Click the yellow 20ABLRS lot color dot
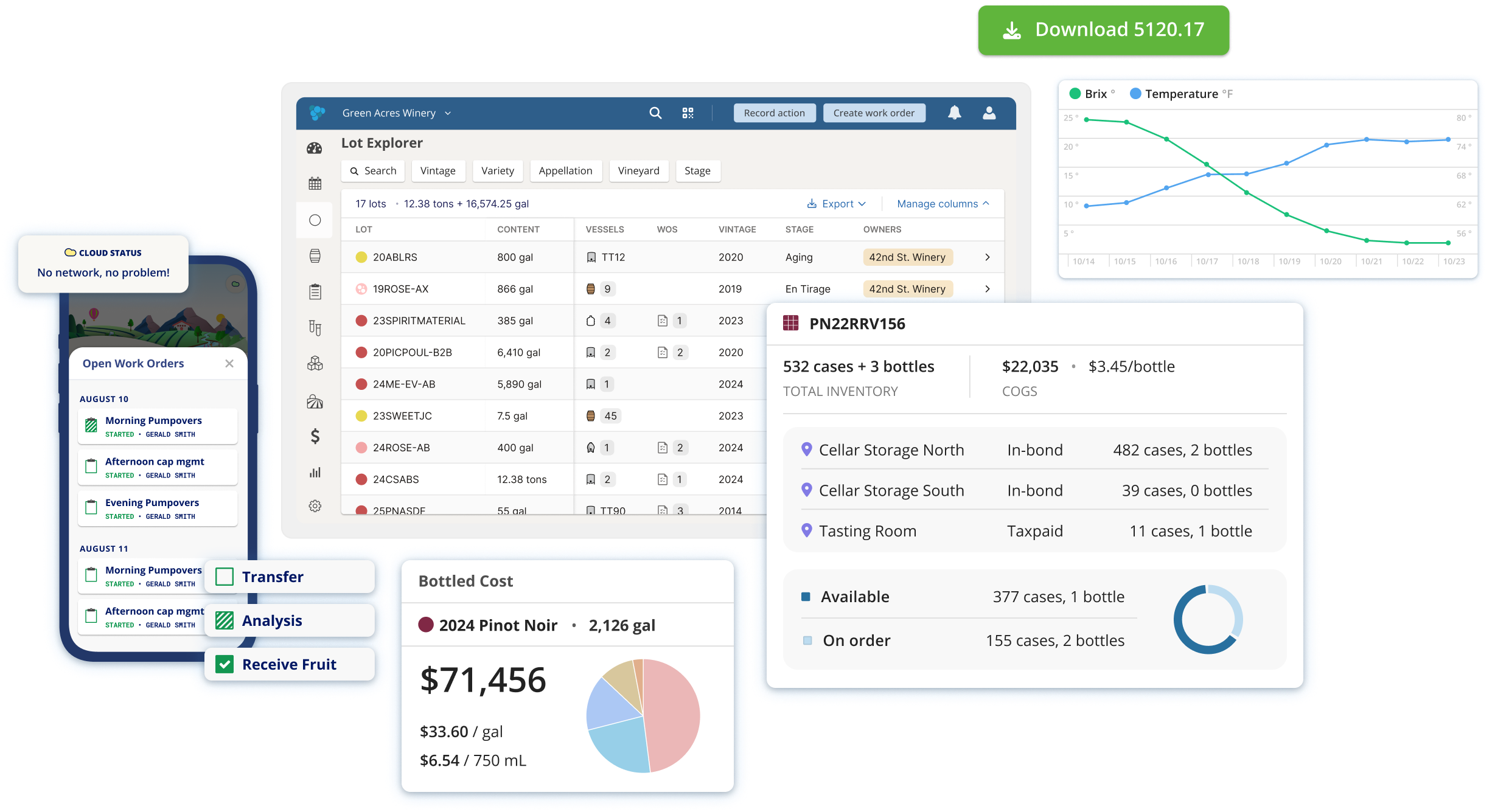The image size is (1495, 812). coord(361,257)
